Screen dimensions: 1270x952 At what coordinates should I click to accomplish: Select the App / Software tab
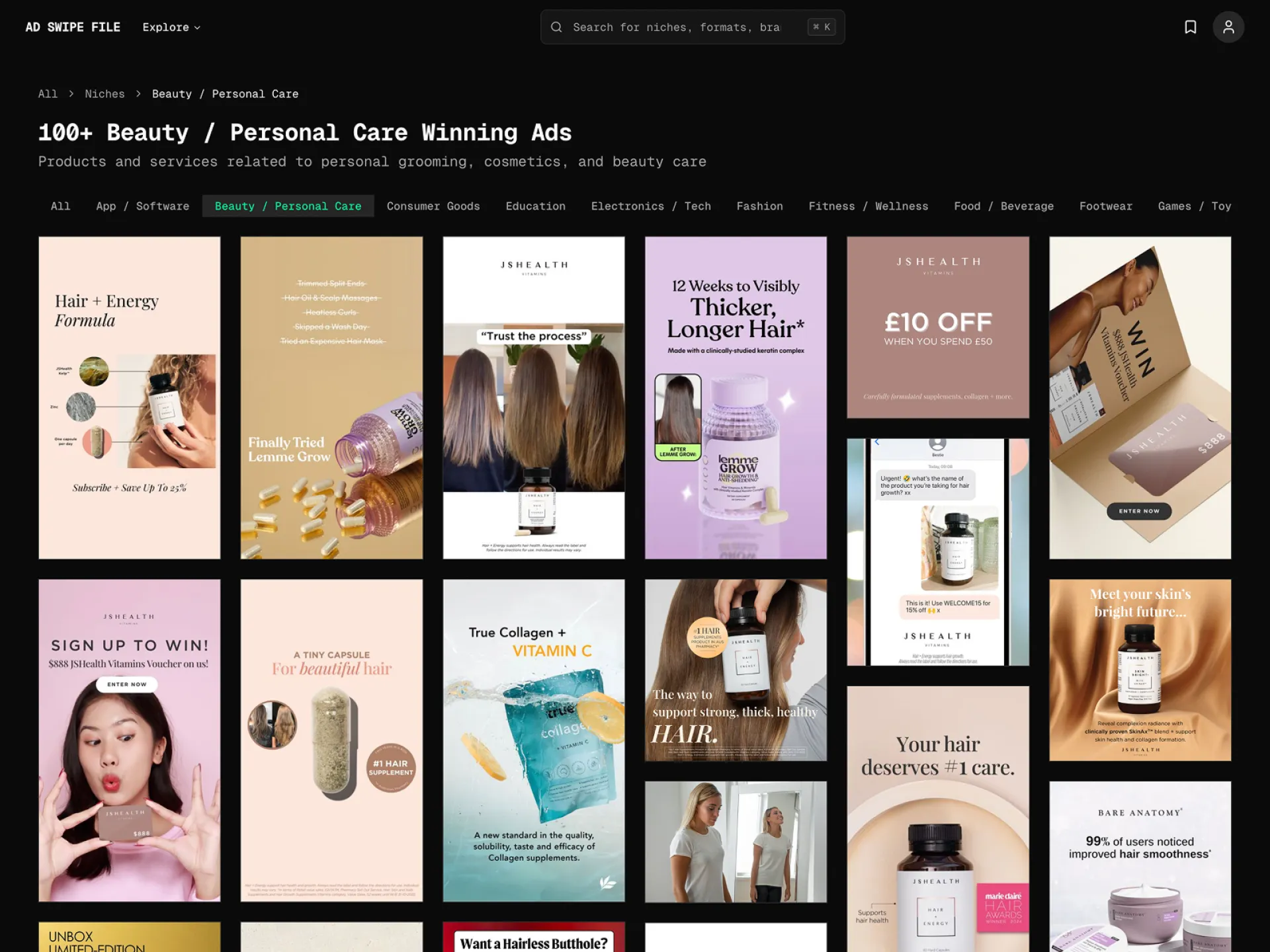[x=143, y=206]
